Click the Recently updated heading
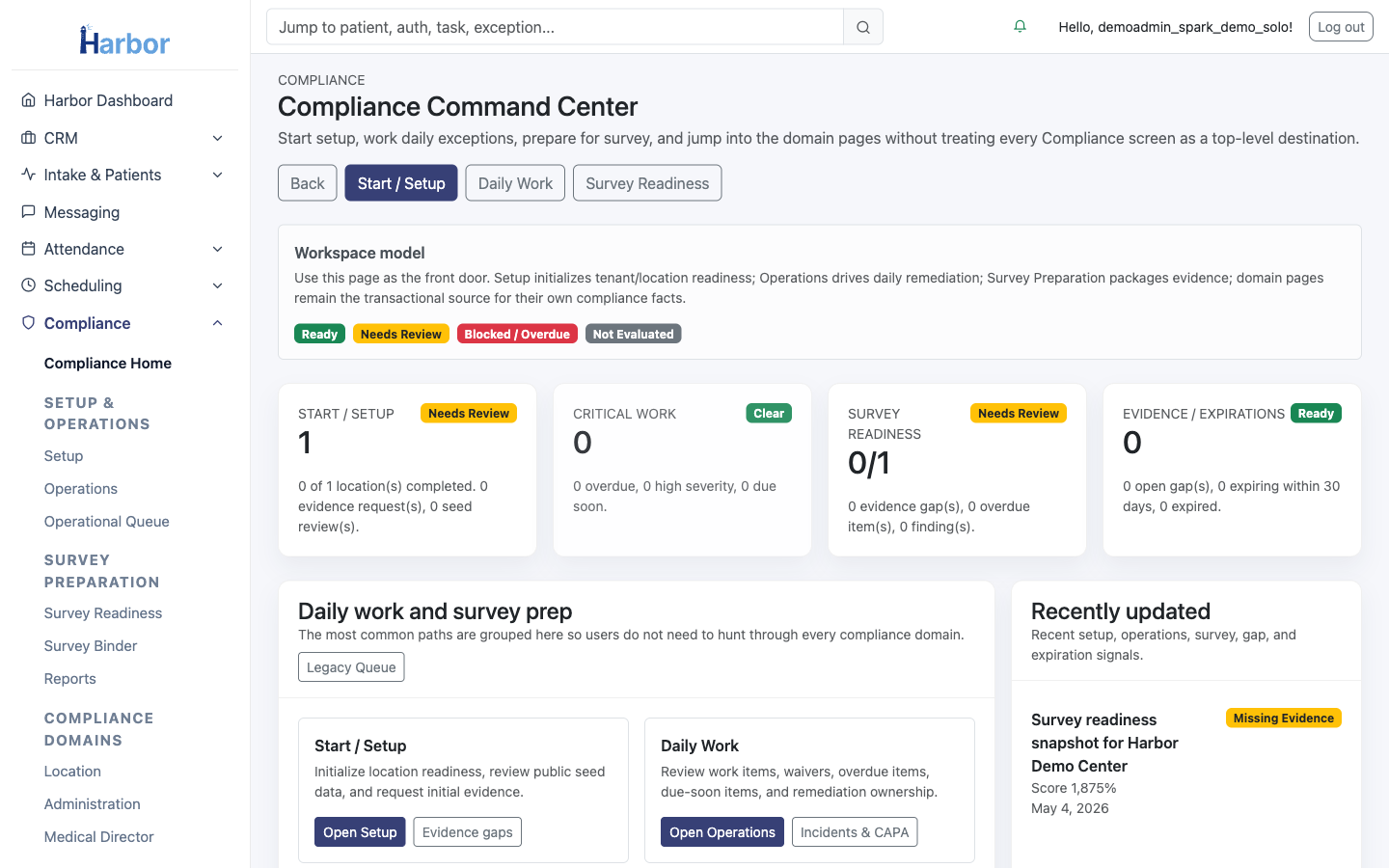Viewport: 1389px width, 868px height. (x=1121, y=611)
